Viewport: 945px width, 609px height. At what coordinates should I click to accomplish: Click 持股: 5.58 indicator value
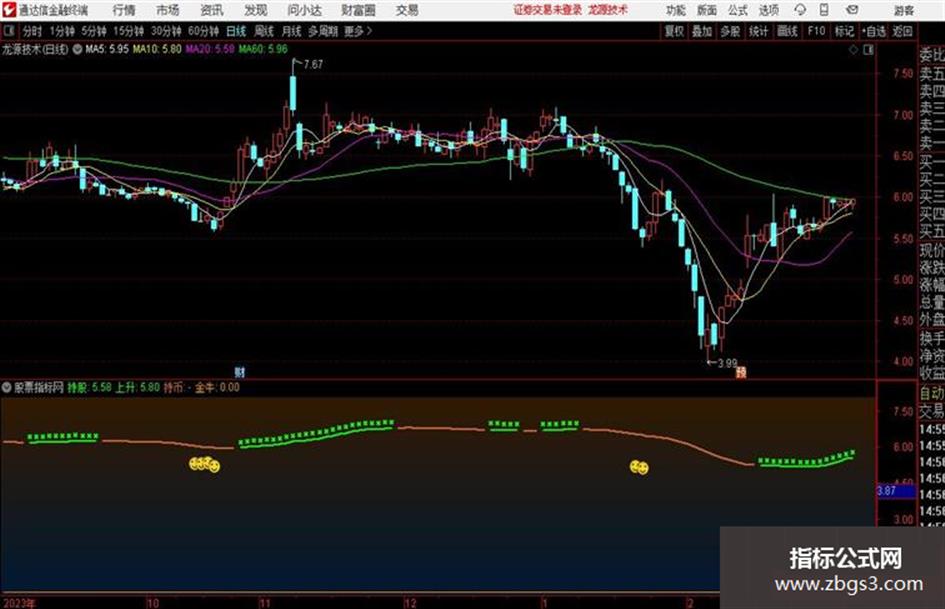click(x=89, y=388)
